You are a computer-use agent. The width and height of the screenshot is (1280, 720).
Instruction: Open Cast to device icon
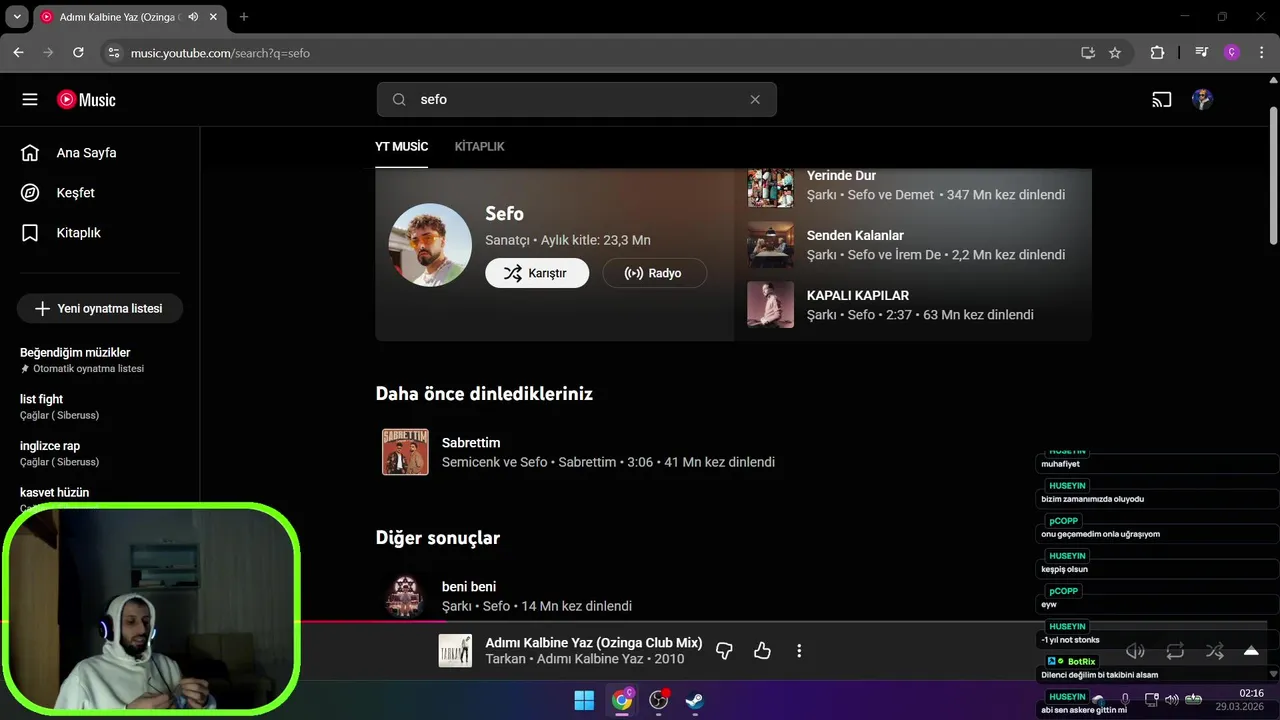click(x=1161, y=100)
